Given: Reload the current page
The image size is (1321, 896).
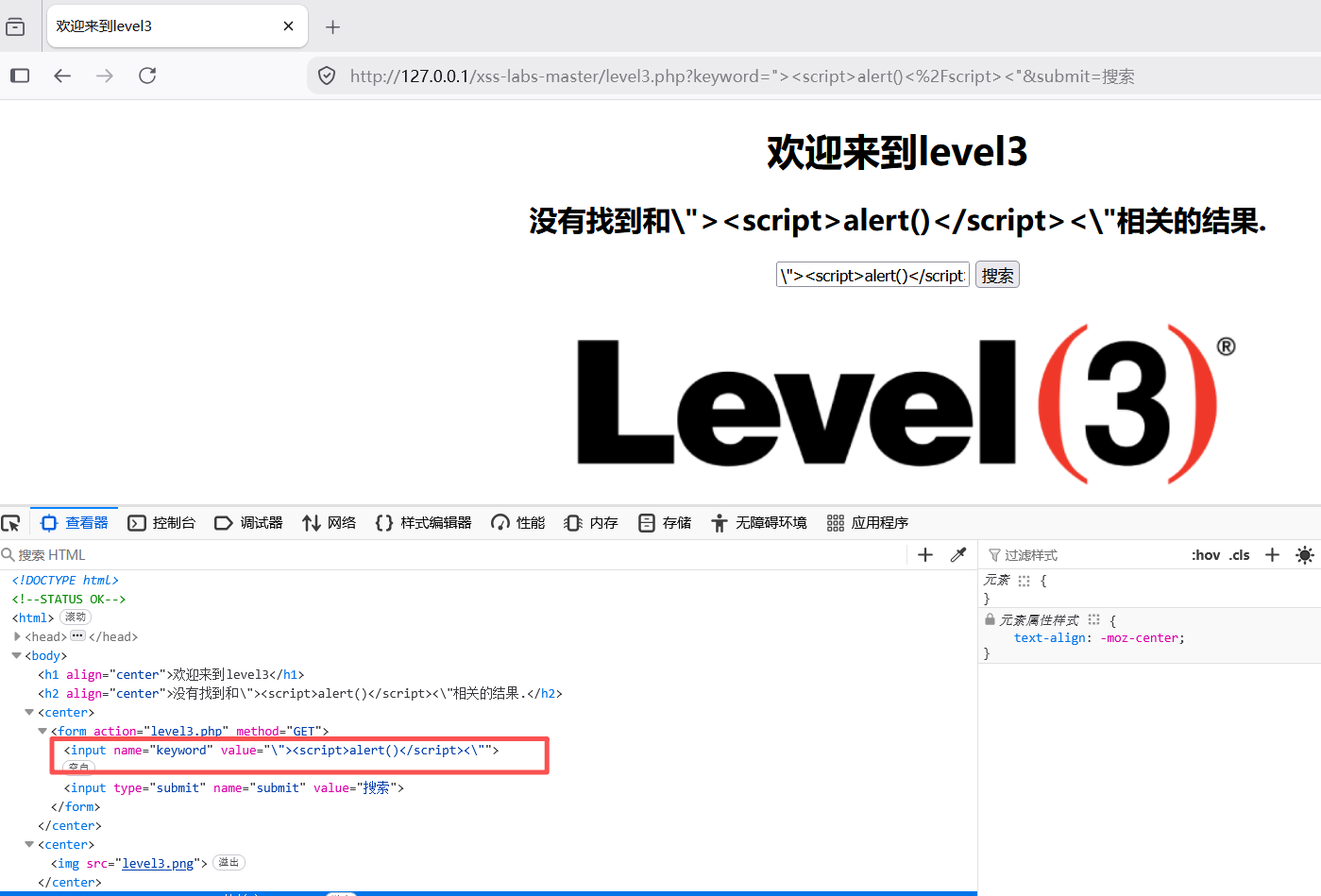Looking at the screenshot, I should [147, 76].
